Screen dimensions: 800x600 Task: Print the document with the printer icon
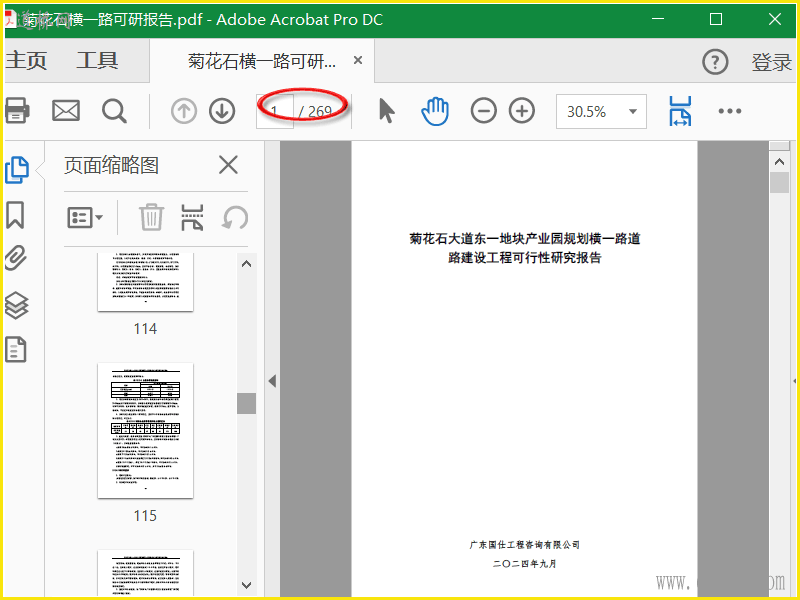17,111
